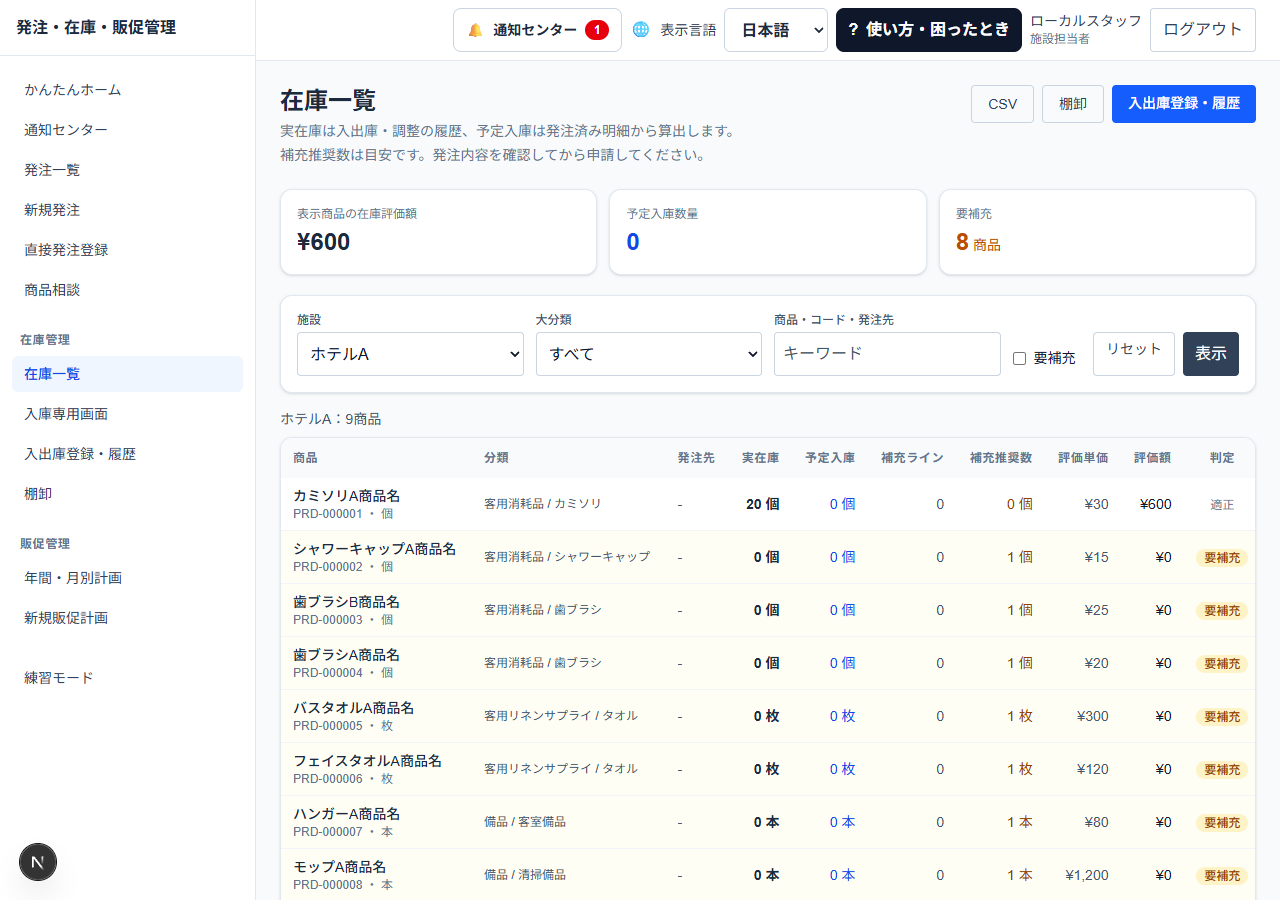Click the 実在庫 column header
1280x900 pixels.
tap(760, 458)
